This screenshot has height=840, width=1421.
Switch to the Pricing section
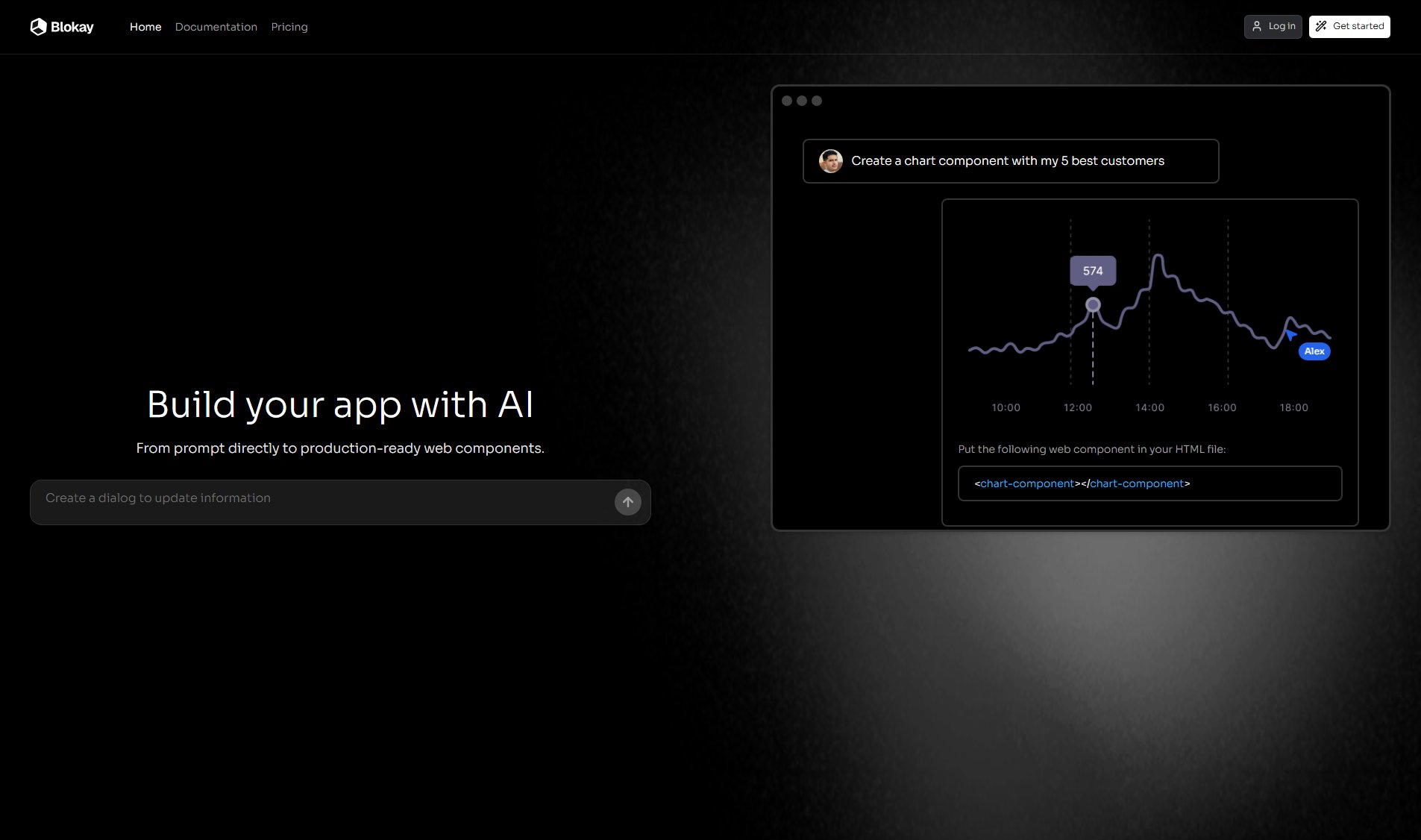click(x=289, y=27)
